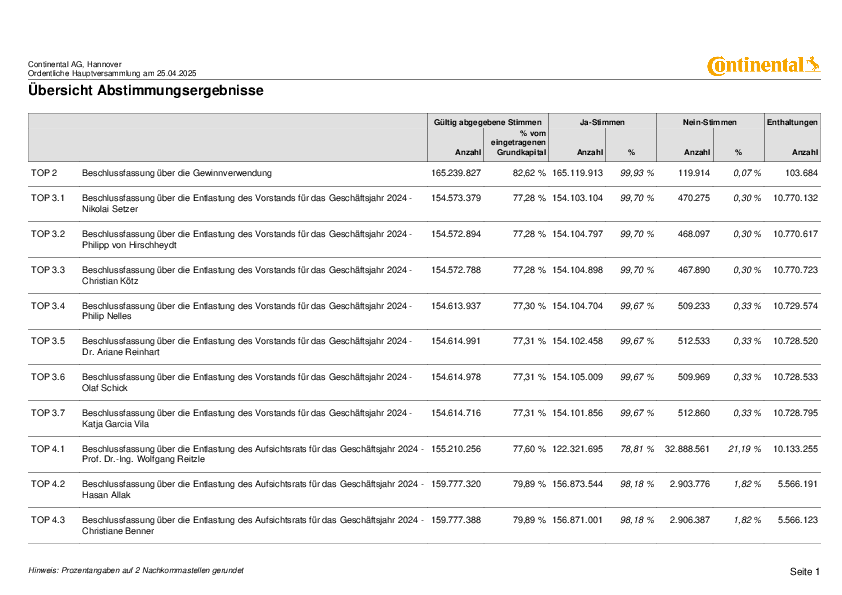Screen dimensions: 842x595
Task: Click Nein count 467.890
Action: point(694,270)
